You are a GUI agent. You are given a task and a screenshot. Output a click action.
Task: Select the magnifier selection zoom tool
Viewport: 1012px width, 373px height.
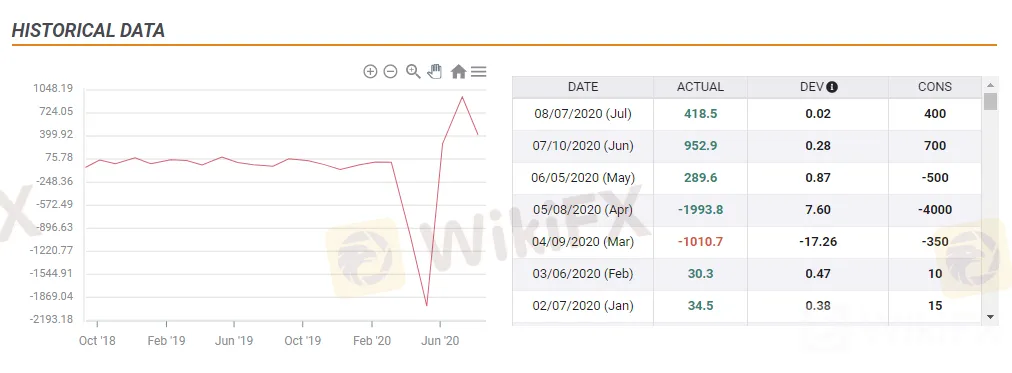coord(413,72)
